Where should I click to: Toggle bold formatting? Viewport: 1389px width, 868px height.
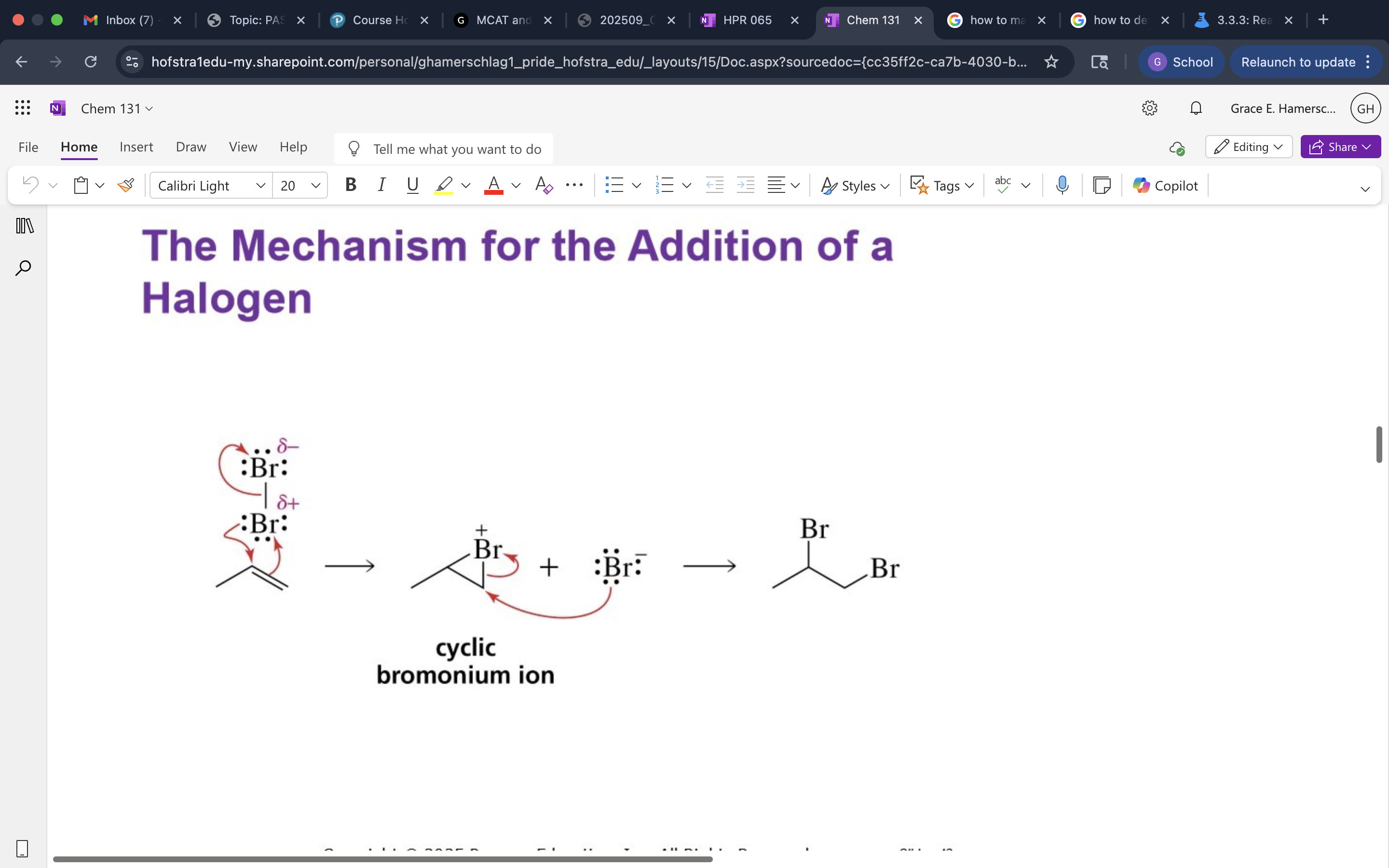point(351,185)
